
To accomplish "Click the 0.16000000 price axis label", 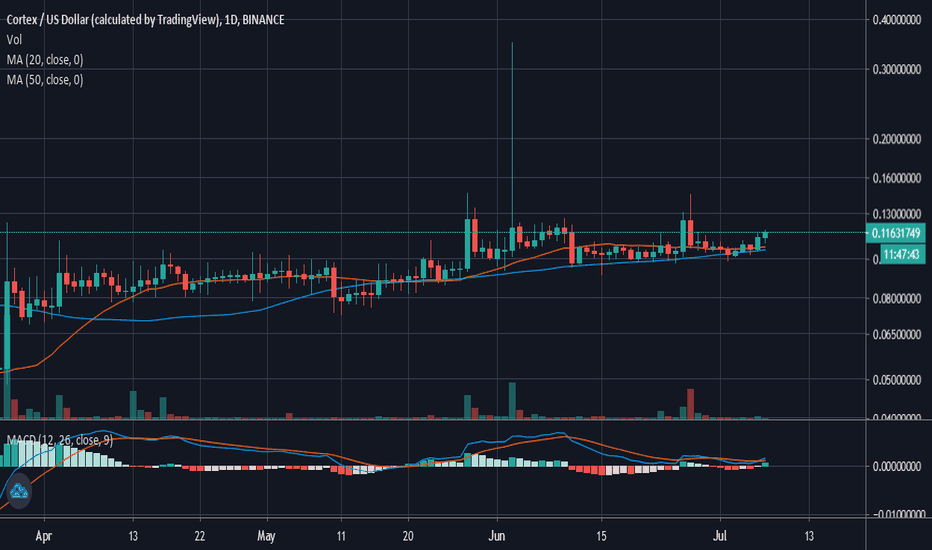I will tap(896, 178).
